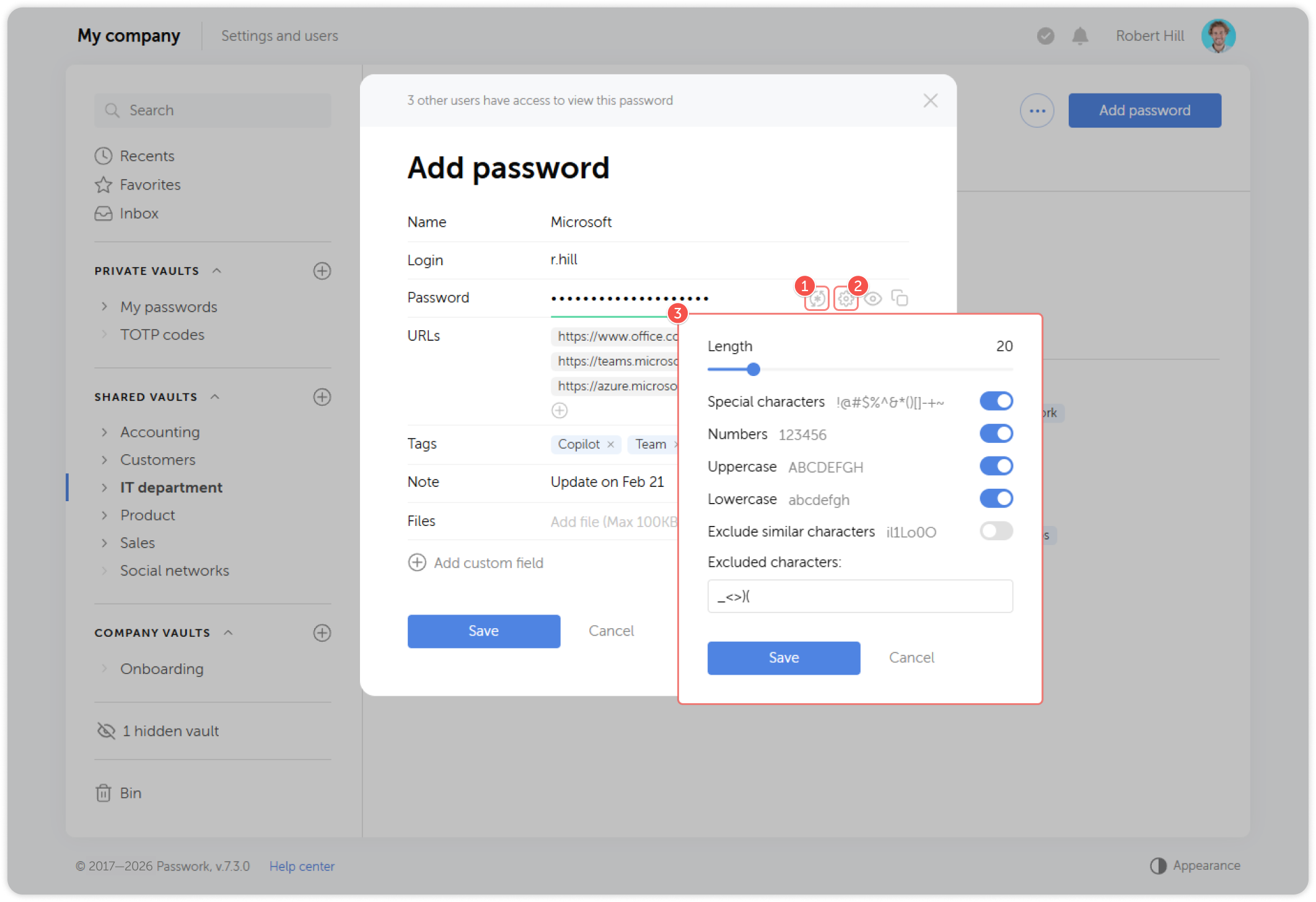Screen dimensions: 1316x902
Task: Click the Search field
Action: 213,110
